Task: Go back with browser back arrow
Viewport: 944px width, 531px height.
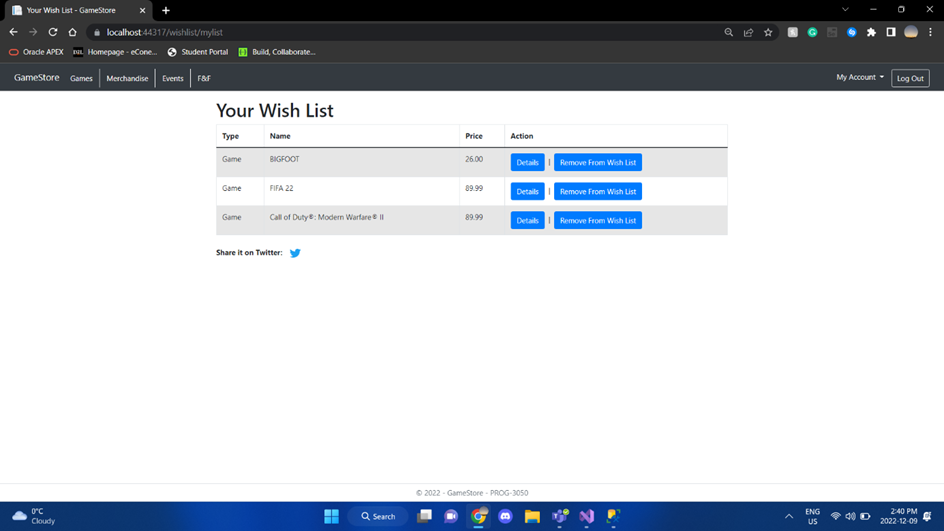Action: [x=13, y=33]
